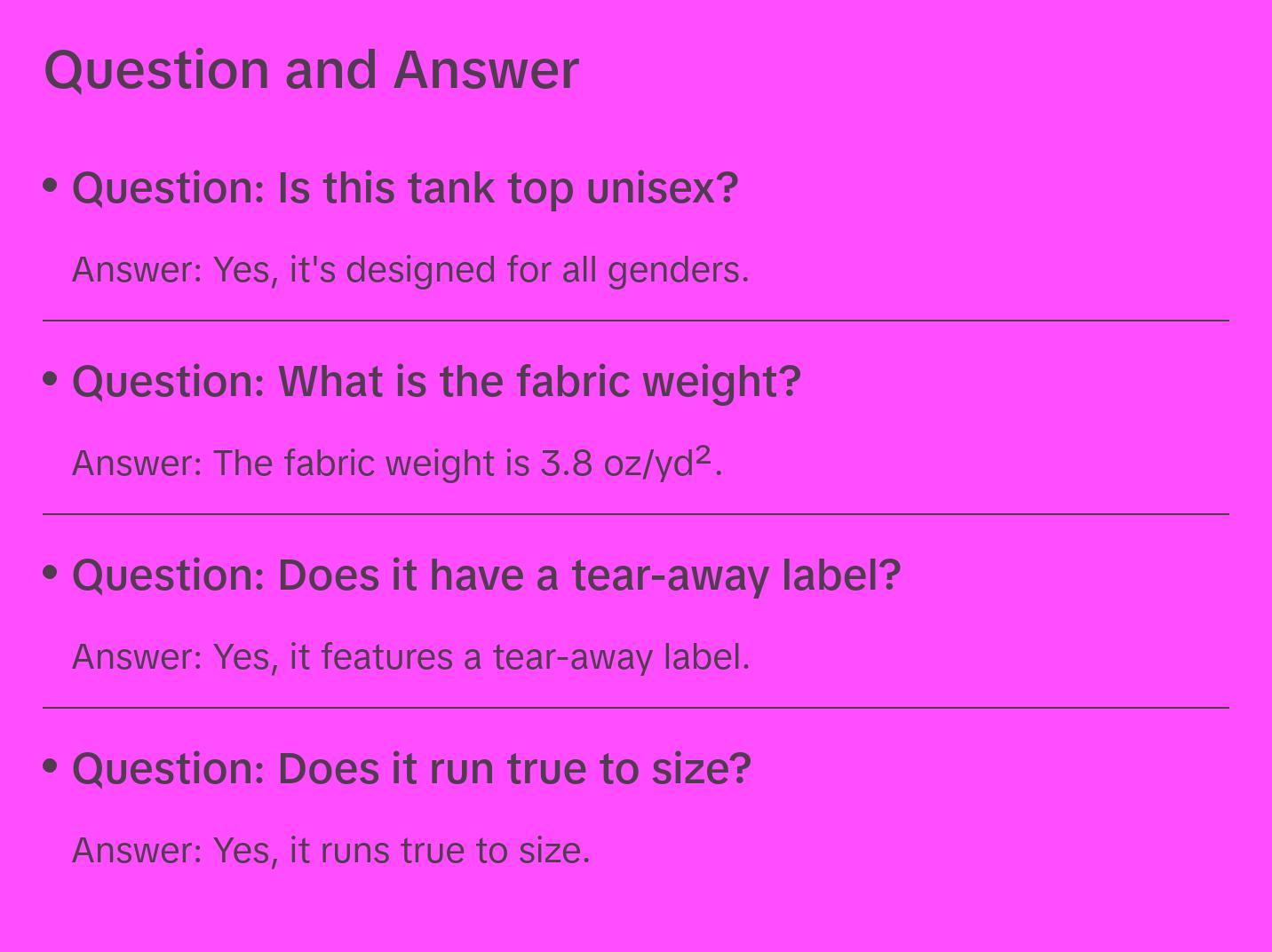This screenshot has width=1272, height=952.
Task: Click the bullet beside the true to size question
Action: point(51,766)
